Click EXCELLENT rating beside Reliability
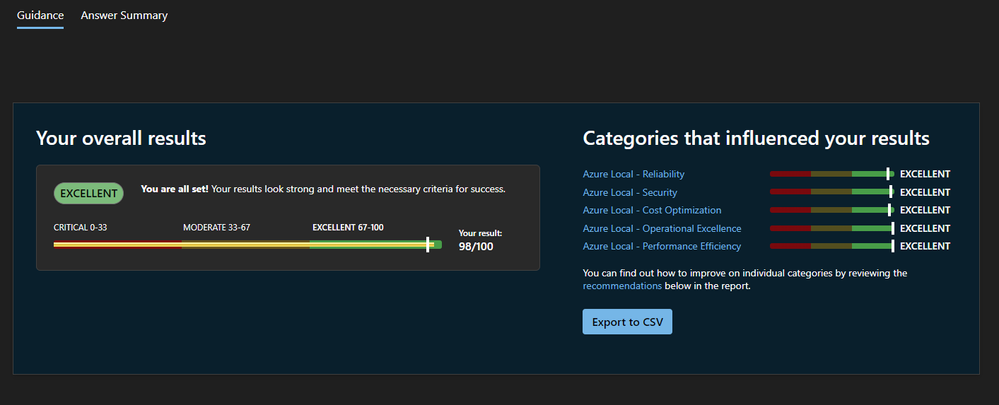Screen dimensions: 999x405 coord(925,174)
